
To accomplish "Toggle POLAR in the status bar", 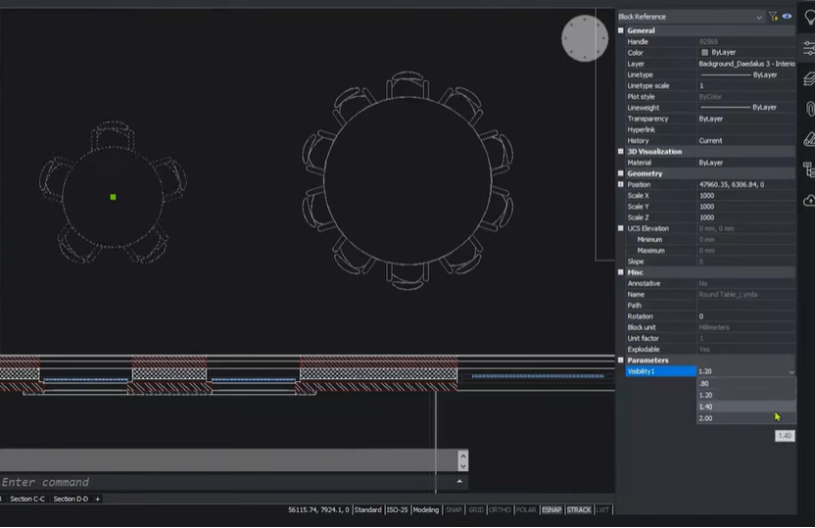I will pyautogui.click(x=525, y=510).
